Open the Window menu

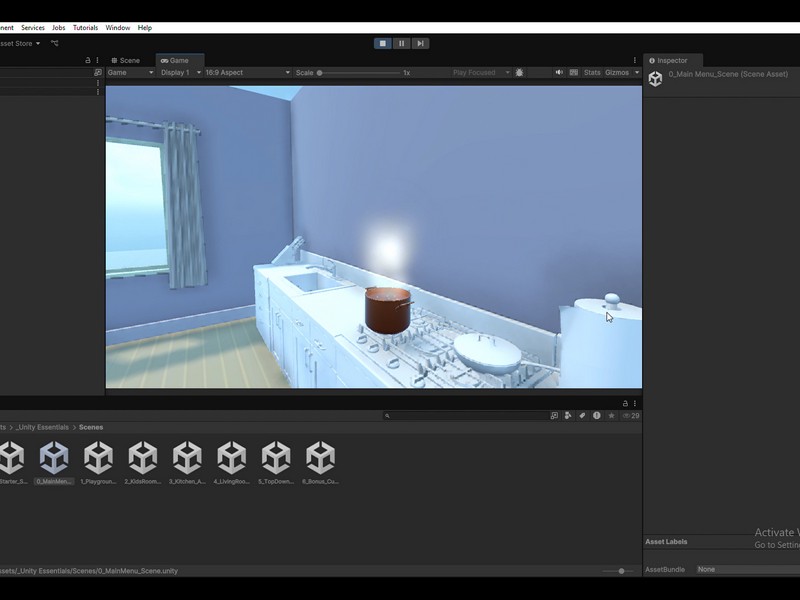[x=117, y=28]
